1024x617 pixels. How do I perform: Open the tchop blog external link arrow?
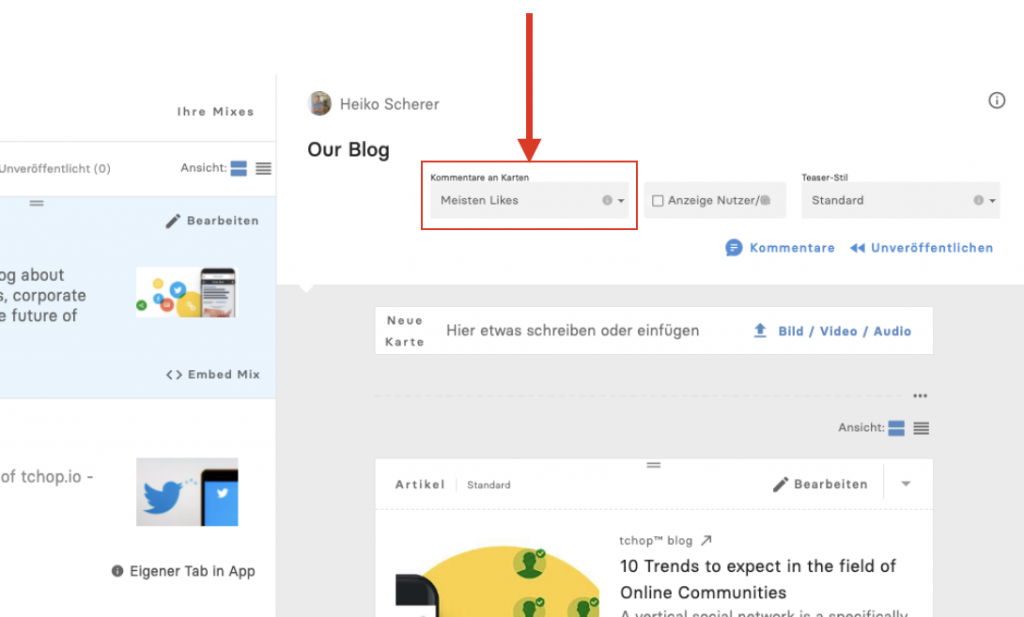pyautogui.click(x=706, y=541)
